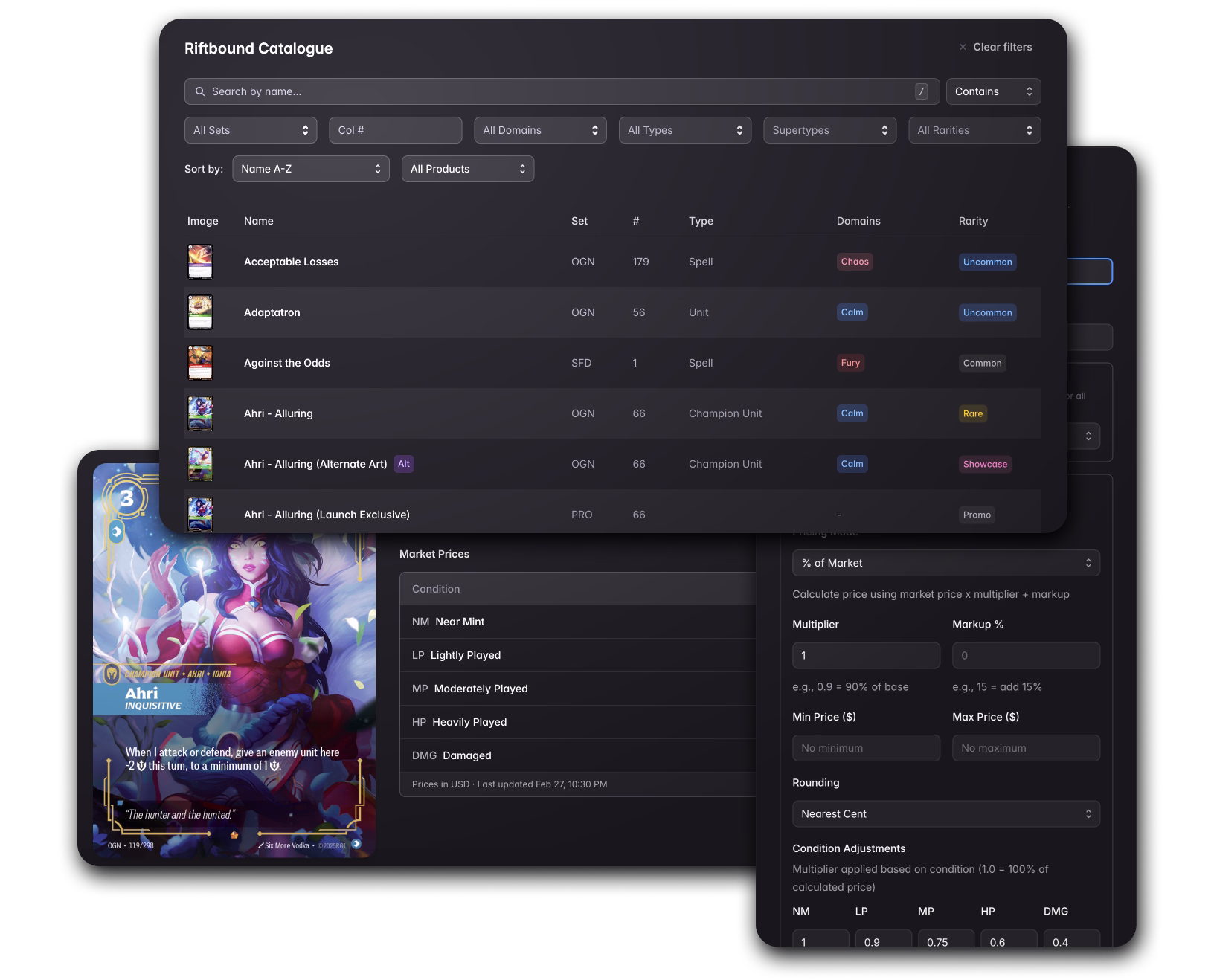Click the Multiplier input field
This screenshot has width=1214, height=980.
click(x=866, y=655)
